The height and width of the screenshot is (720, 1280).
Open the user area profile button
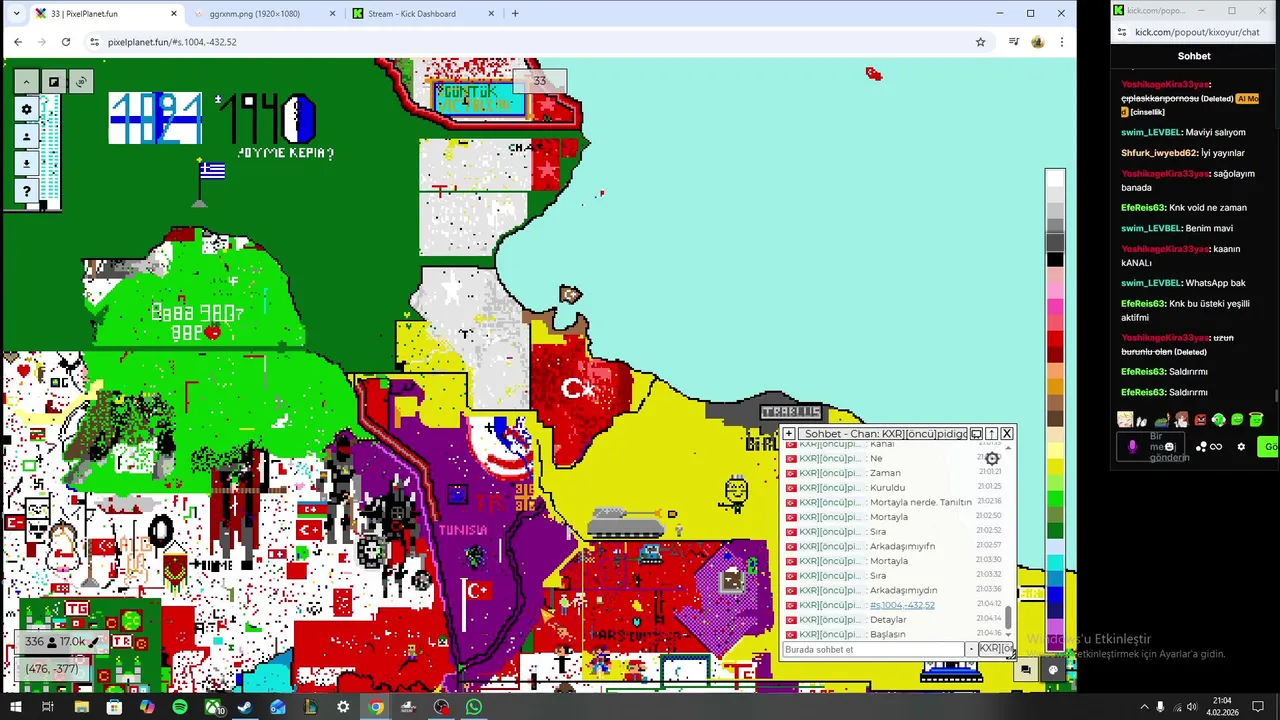26,136
